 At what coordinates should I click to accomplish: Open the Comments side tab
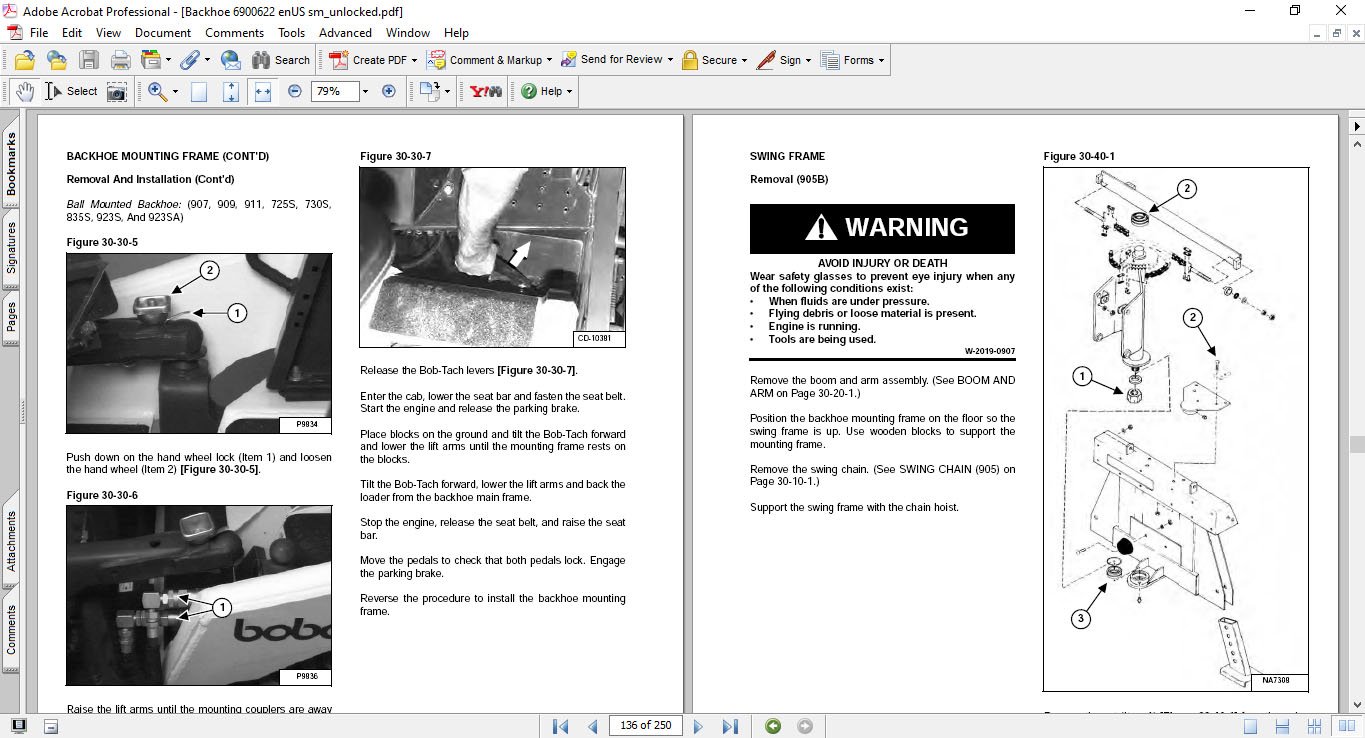11,630
